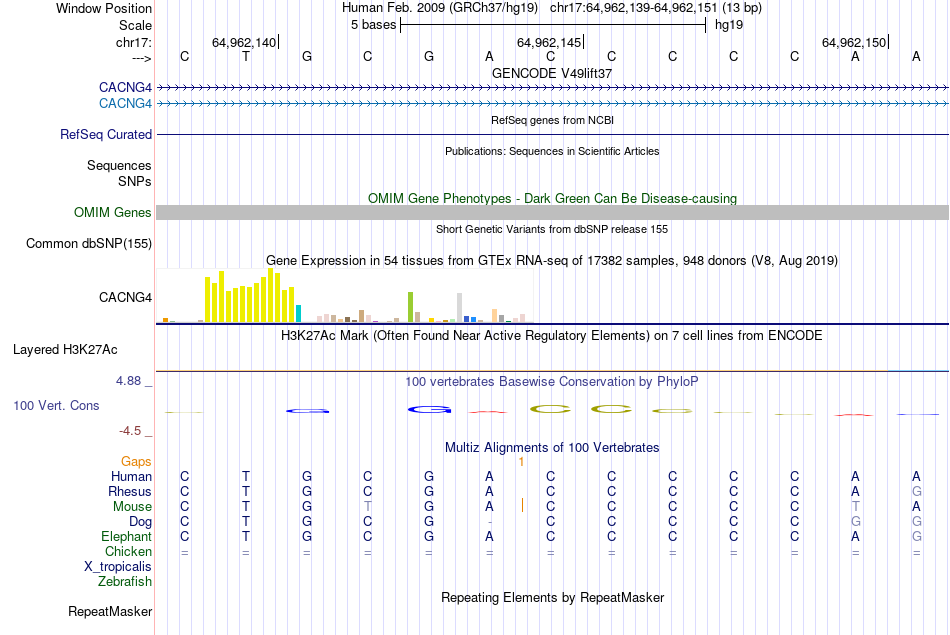The height and width of the screenshot is (635, 950).
Task: Open the OMIM Gene Phenotypes track title
Action: [552, 199]
